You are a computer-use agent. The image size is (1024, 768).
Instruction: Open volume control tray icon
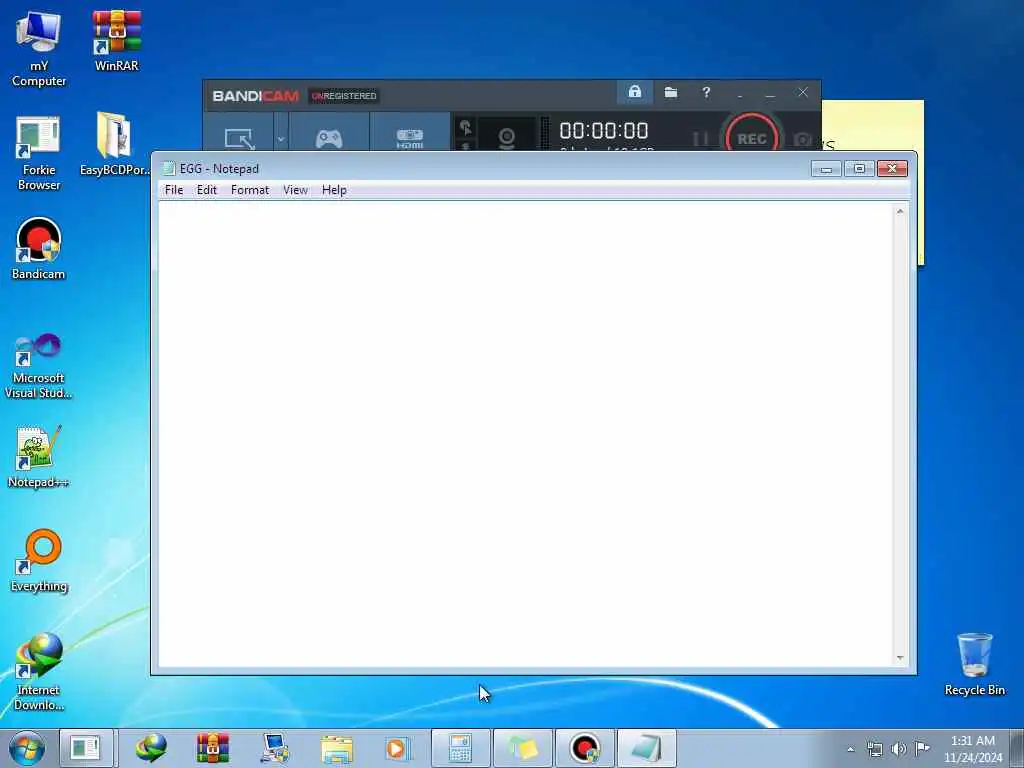click(x=899, y=749)
